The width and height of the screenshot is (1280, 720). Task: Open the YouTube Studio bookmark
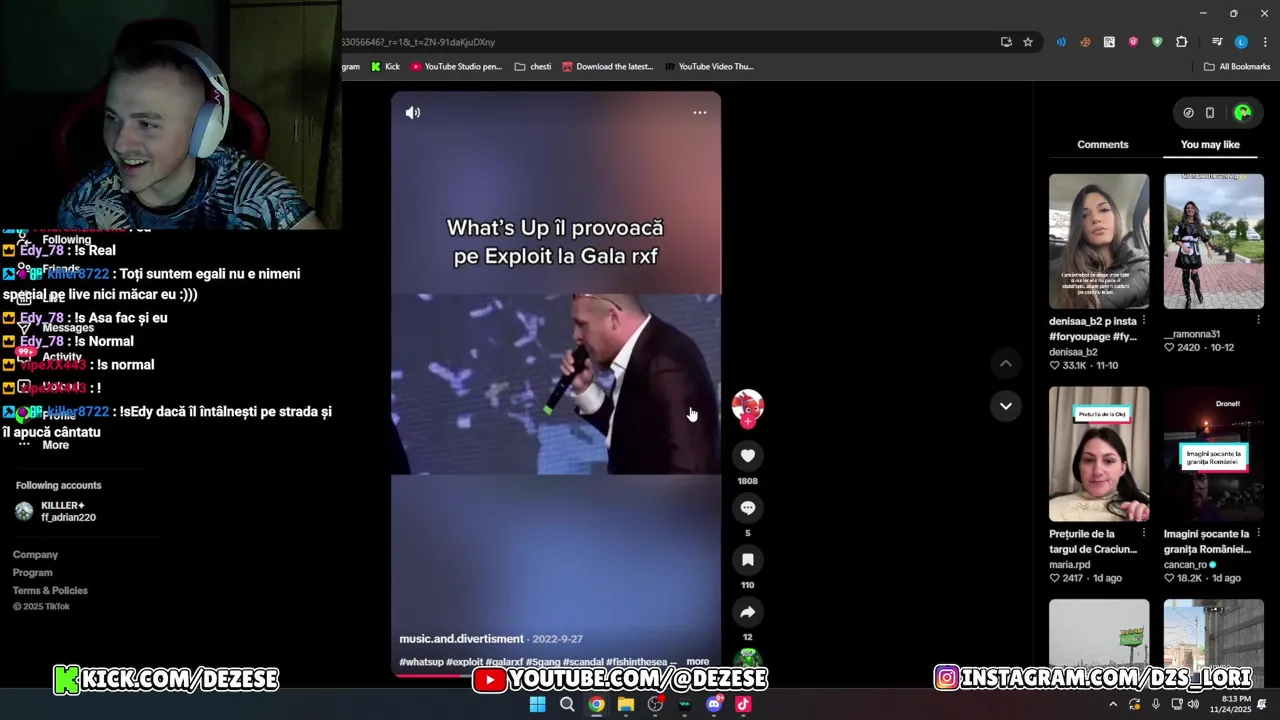click(455, 67)
